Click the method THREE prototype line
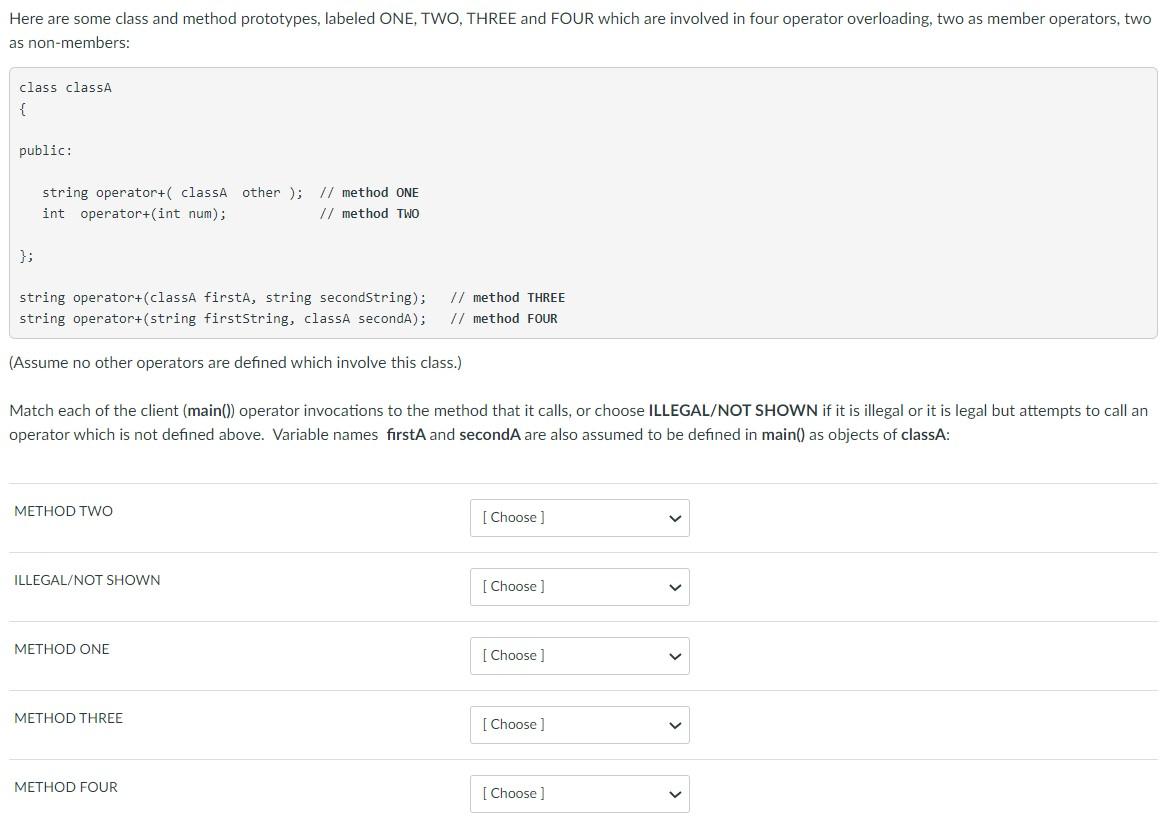Viewport: 1170px width, 829px height. [292, 297]
